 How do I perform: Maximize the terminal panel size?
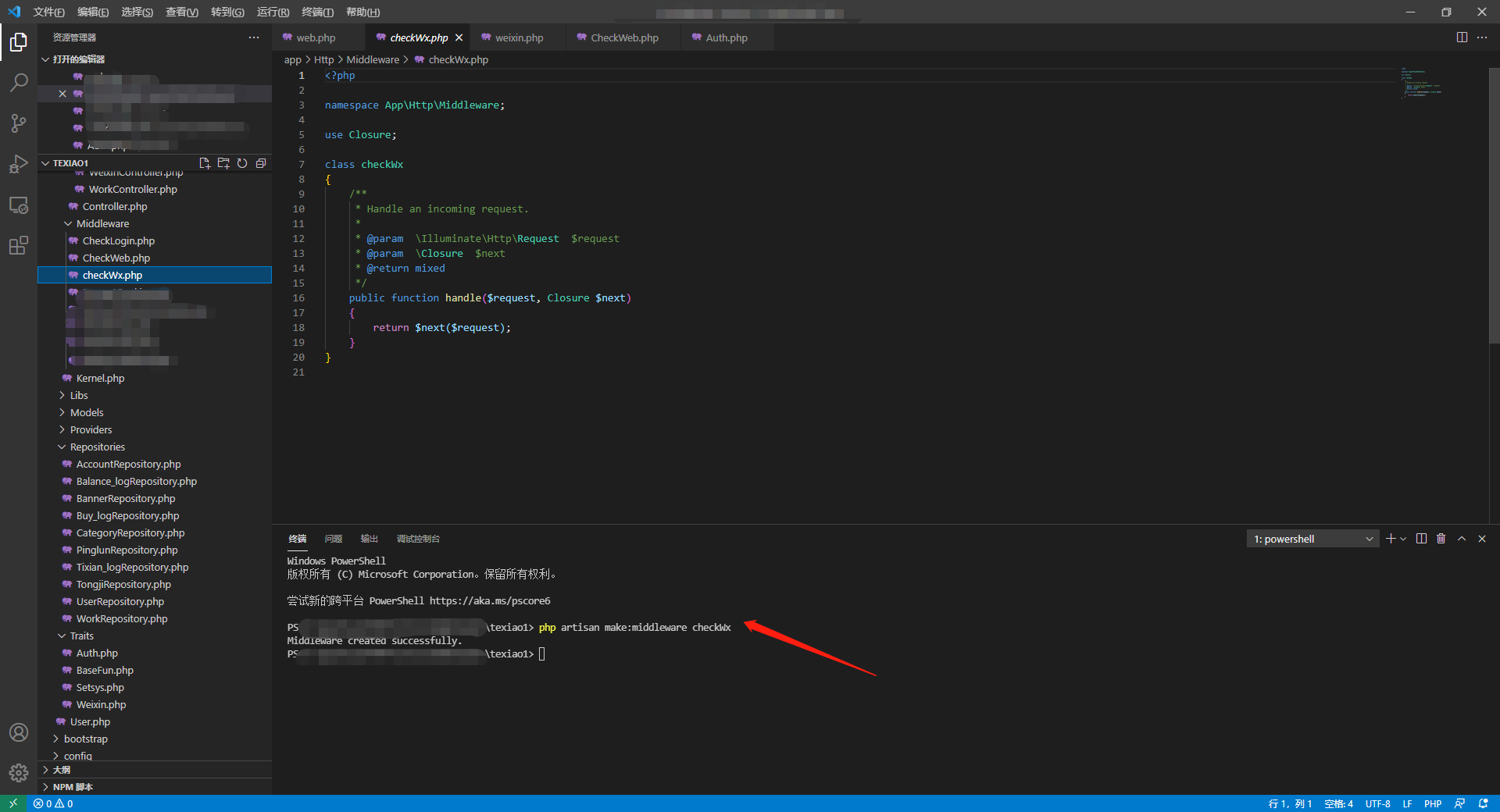[1462, 539]
